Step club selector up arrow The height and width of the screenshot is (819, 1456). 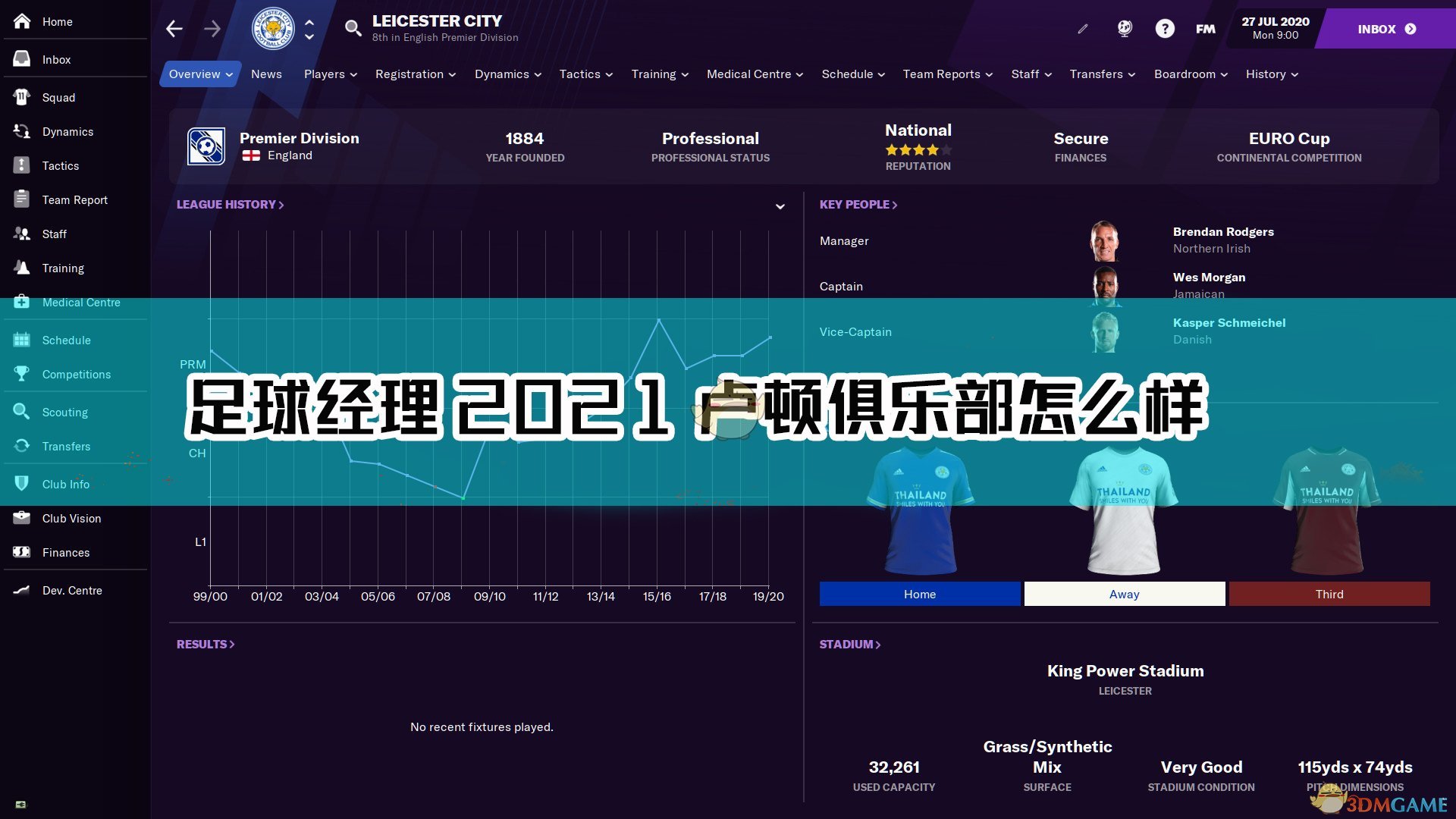point(309,22)
